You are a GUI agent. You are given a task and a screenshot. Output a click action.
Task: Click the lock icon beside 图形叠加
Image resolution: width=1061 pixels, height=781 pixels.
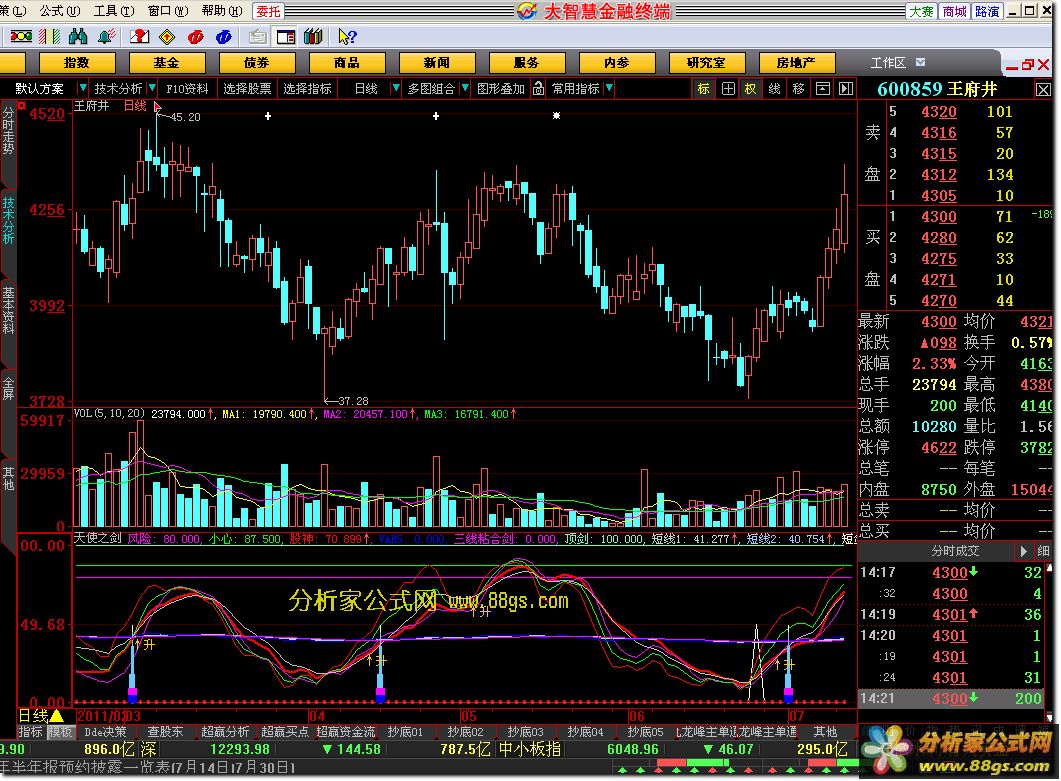[538, 88]
